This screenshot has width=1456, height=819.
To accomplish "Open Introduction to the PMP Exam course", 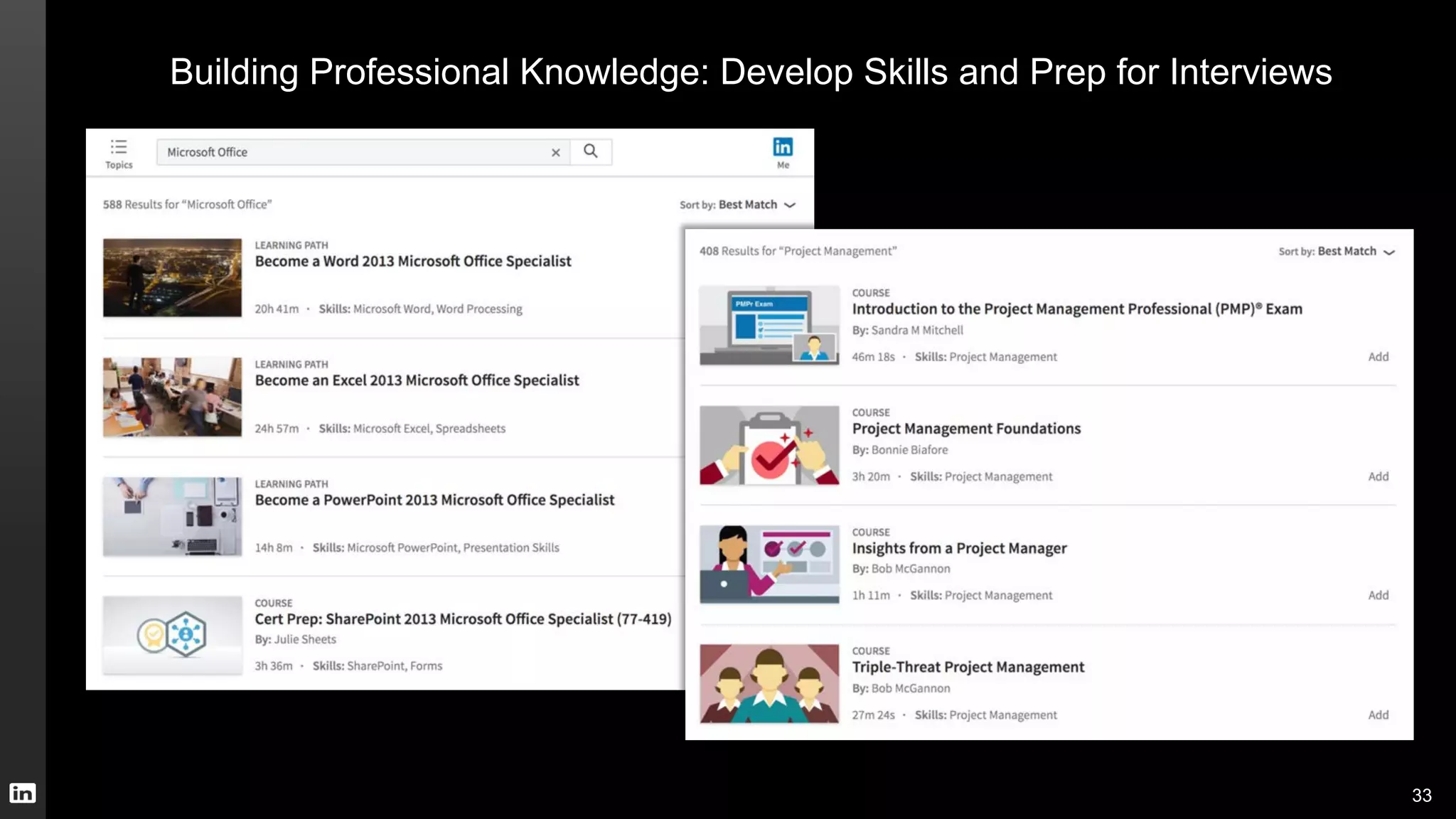I will coord(1077,309).
